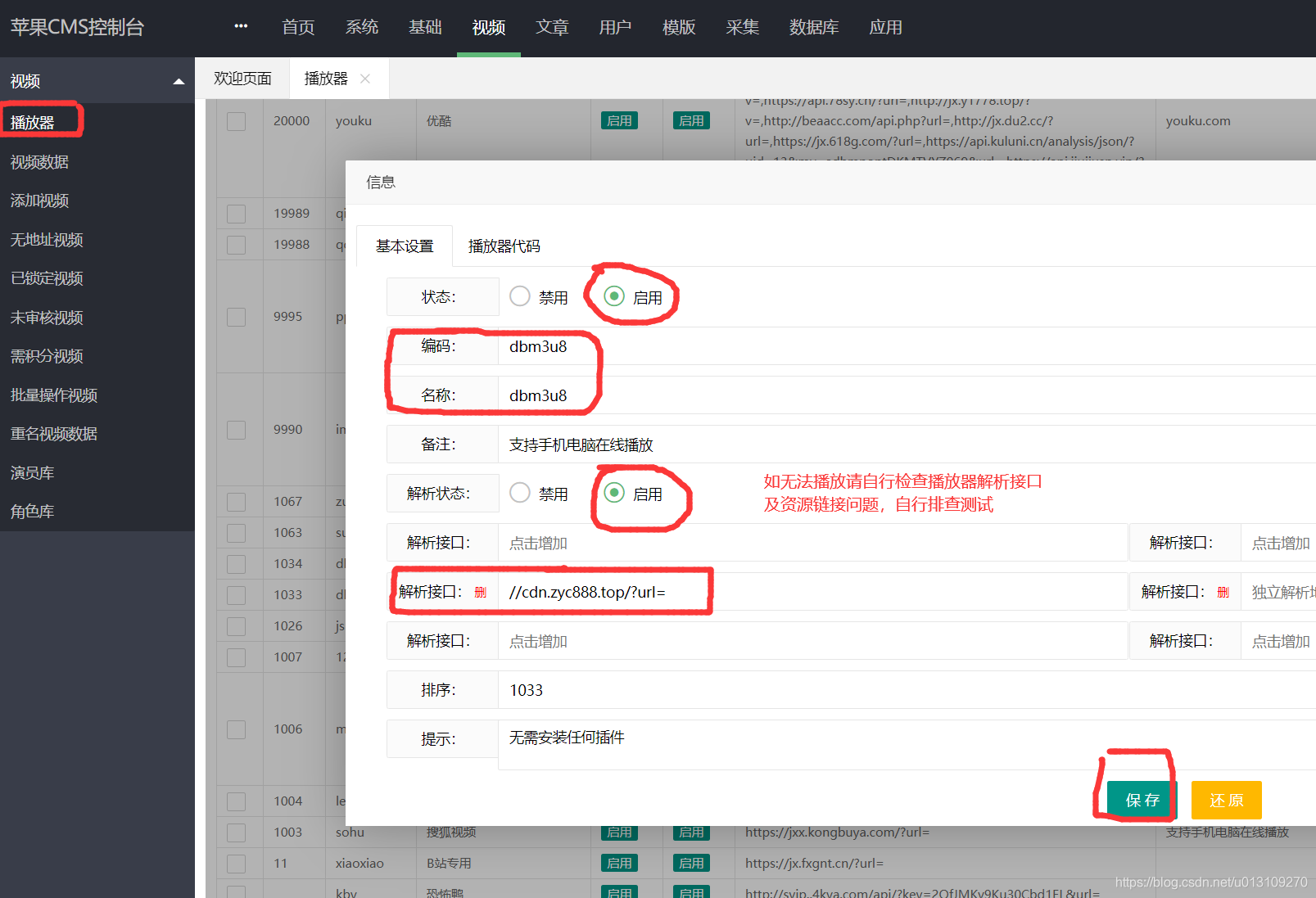
Task: Open 视频数据 in the sidebar
Action: click(x=39, y=162)
